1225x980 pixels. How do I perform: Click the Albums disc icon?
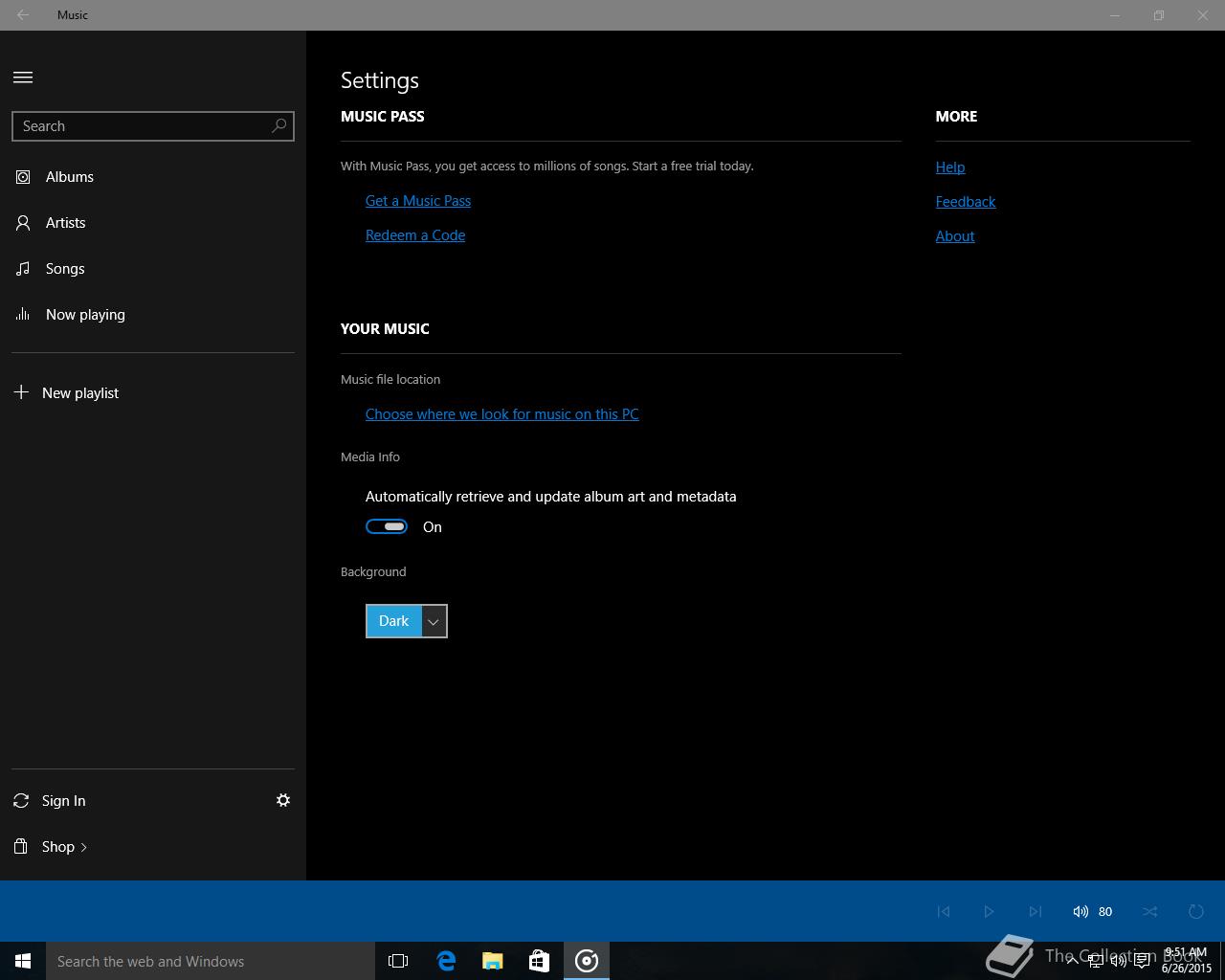[x=23, y=177]
